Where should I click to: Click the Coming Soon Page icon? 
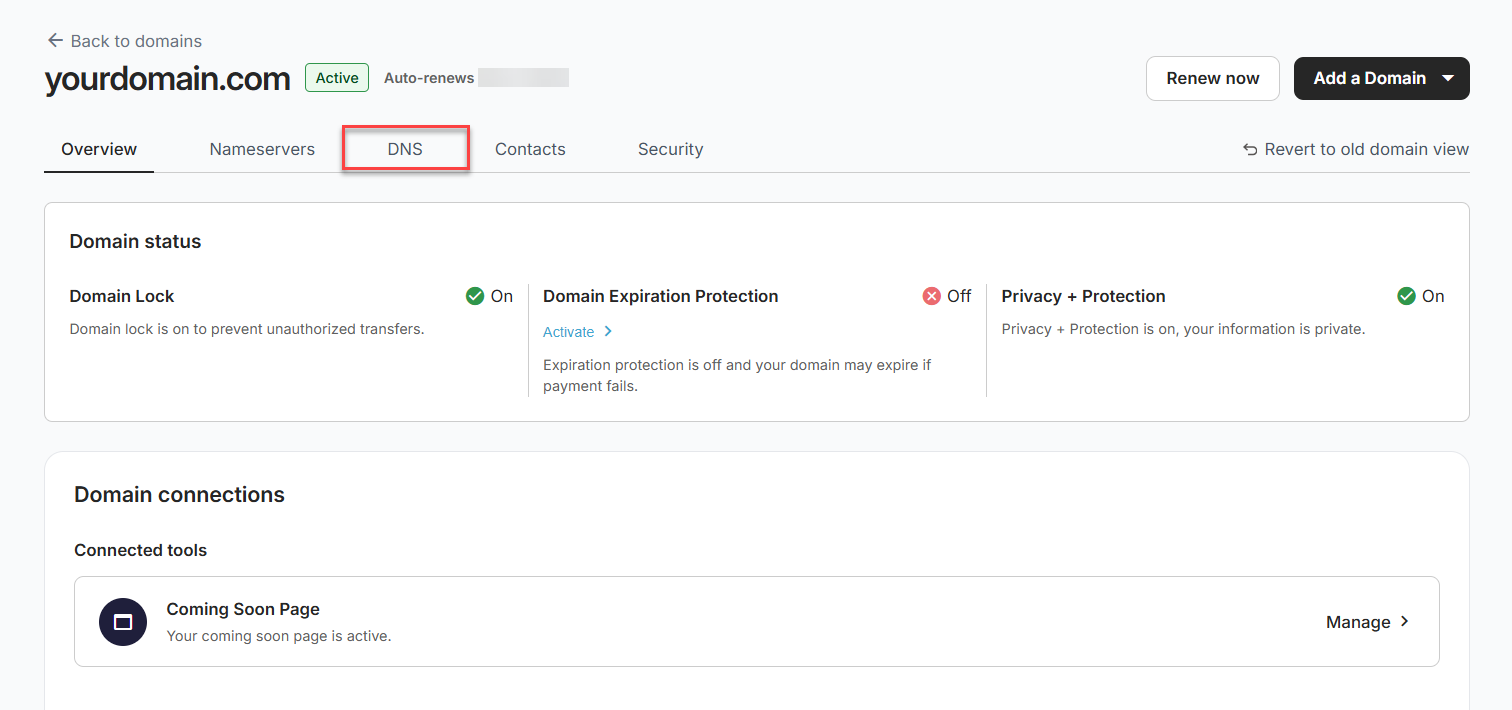123,622
